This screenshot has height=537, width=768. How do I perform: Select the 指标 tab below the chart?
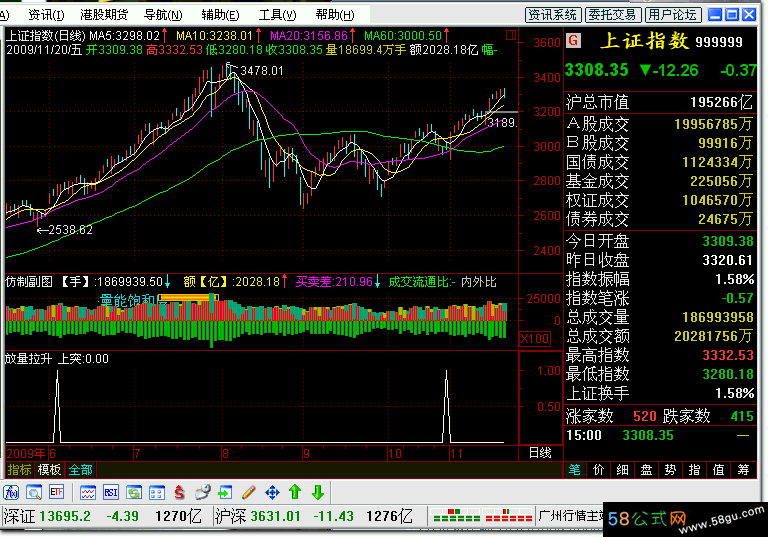click(20, 470)
